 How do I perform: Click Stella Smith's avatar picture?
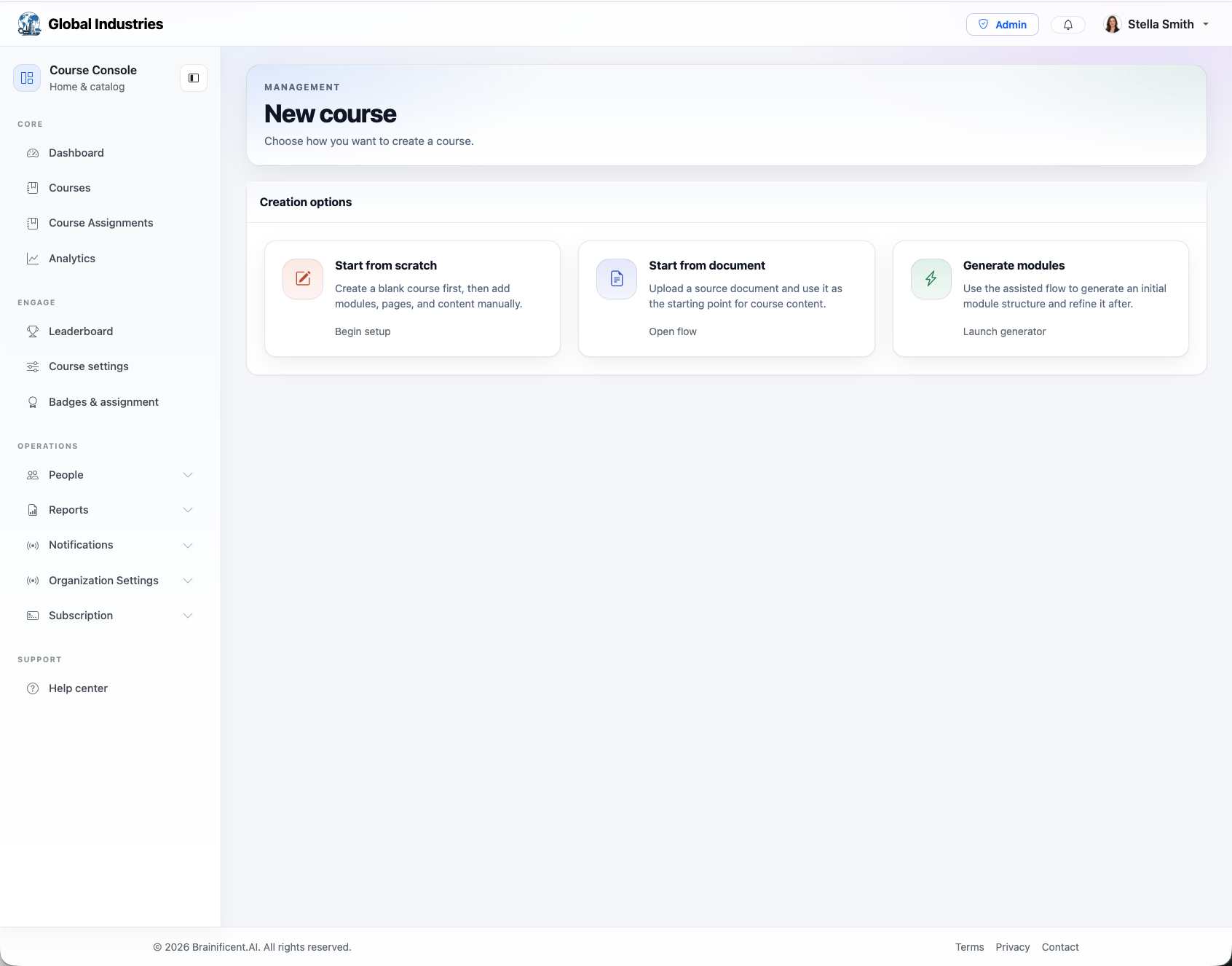click(x=1112, y=25)
